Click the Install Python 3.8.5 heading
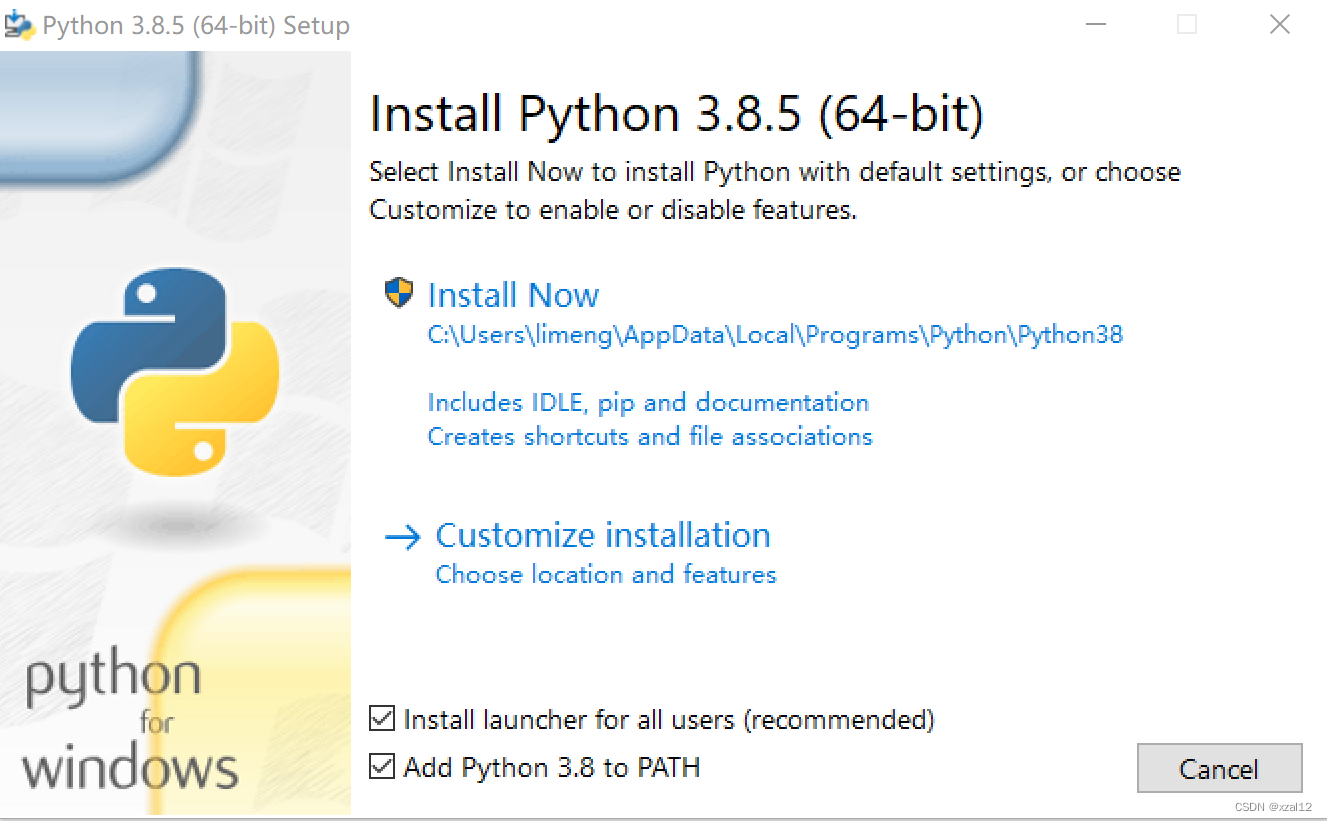The height and width of the screenshot is (821, 1327). point(677,113)
